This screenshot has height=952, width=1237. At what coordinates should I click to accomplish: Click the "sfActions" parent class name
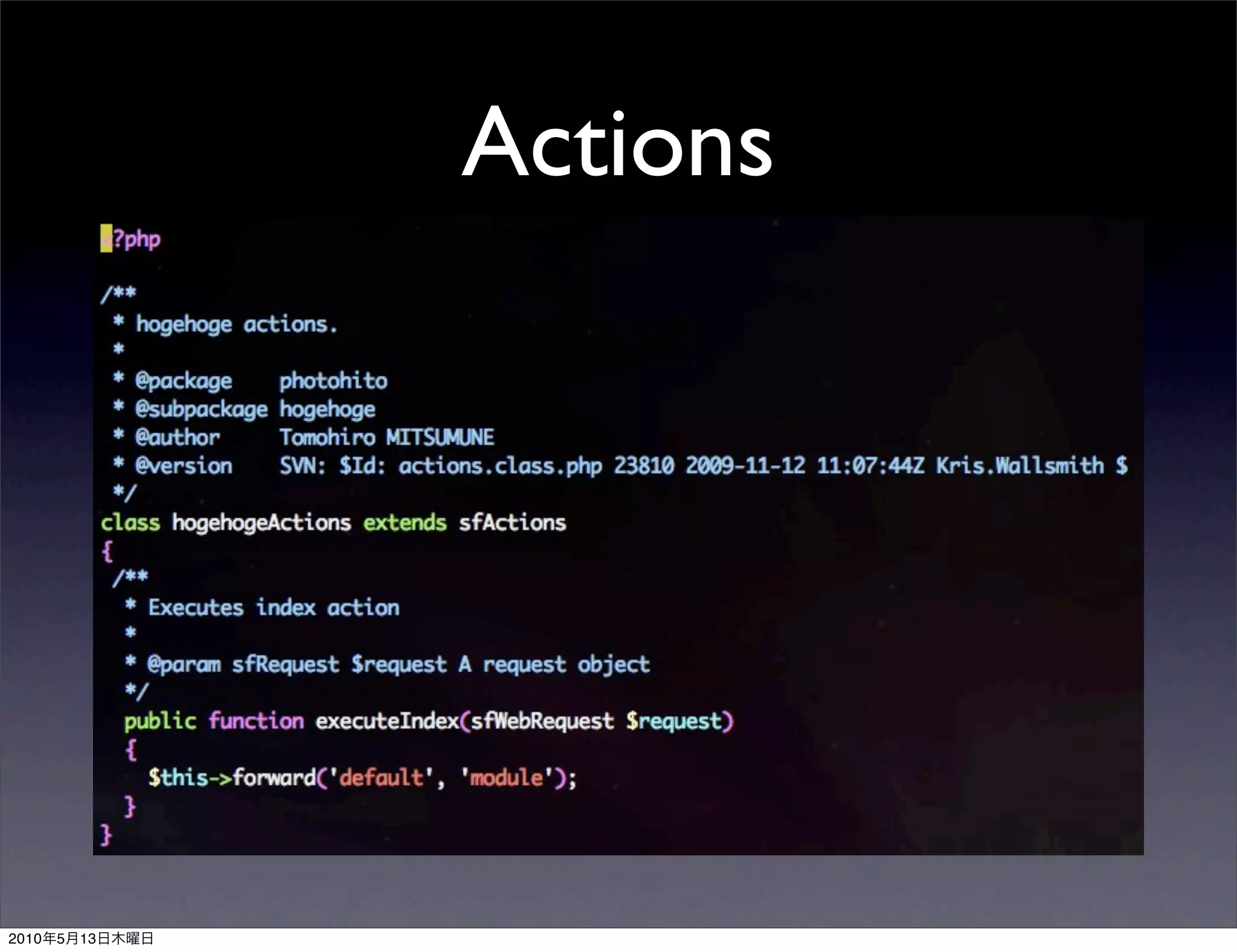[x=512, y=523]
